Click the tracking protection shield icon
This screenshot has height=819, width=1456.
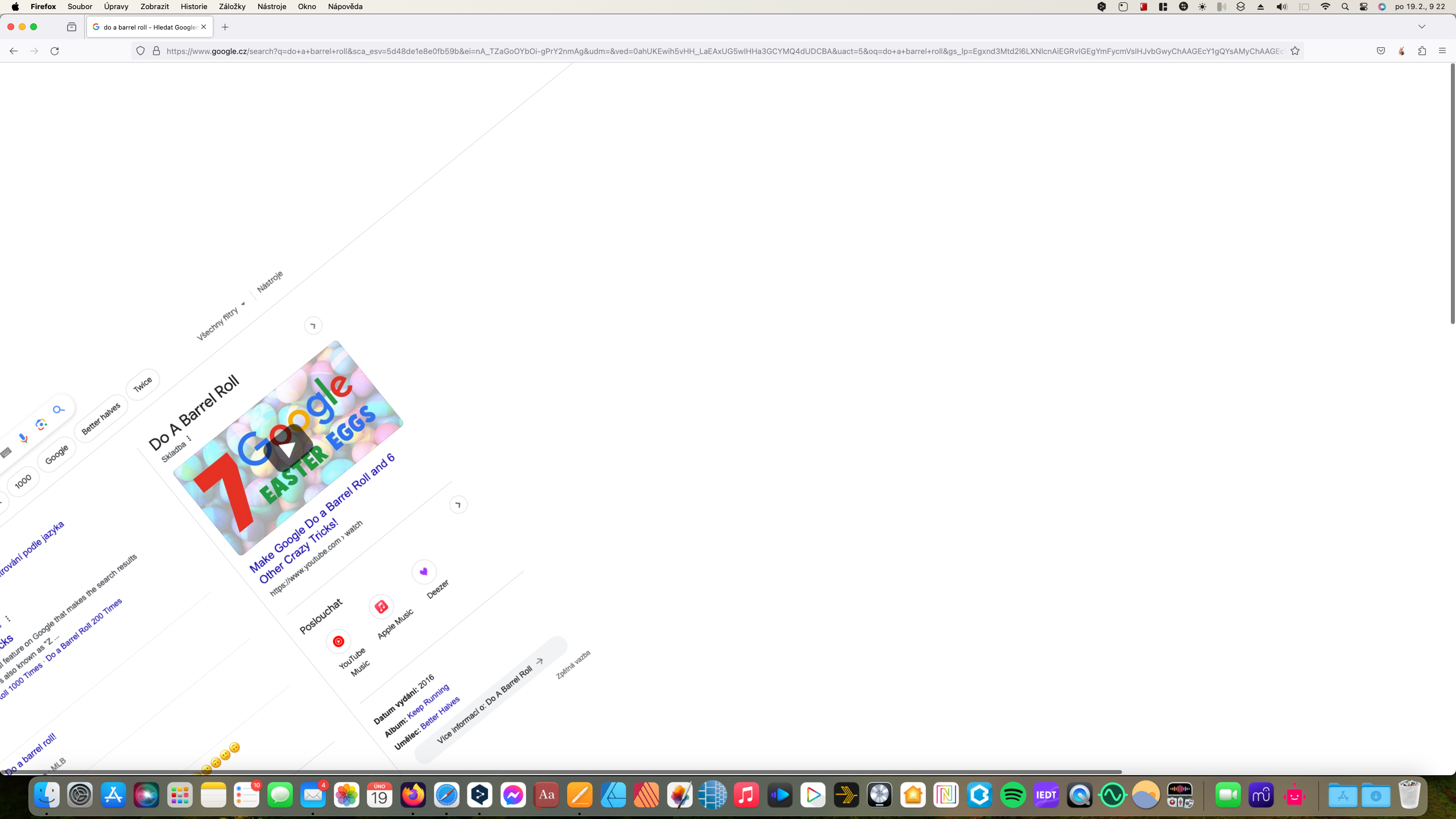pos(140,51)
